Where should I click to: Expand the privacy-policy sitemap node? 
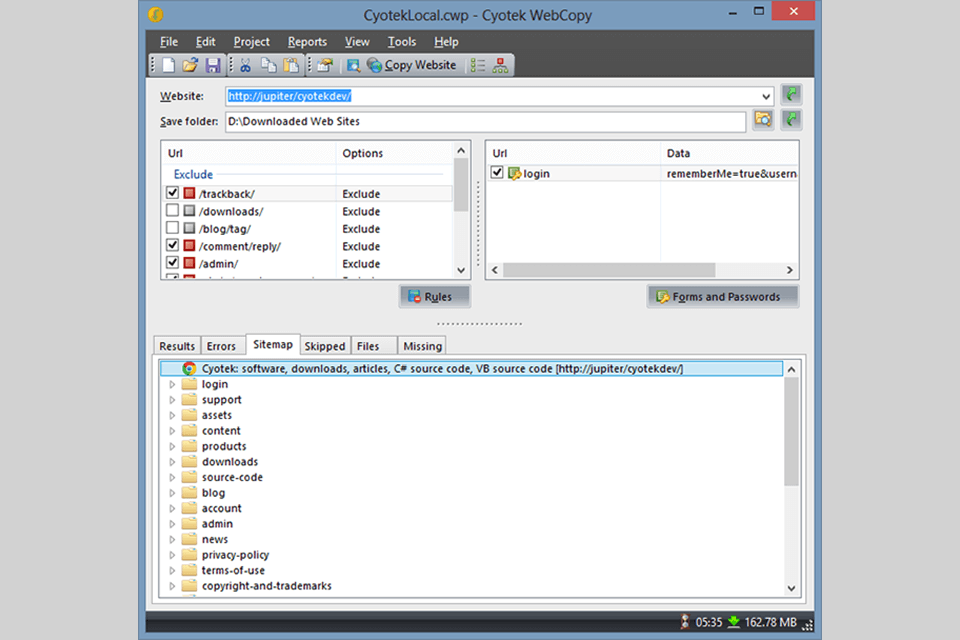point(172,555)
